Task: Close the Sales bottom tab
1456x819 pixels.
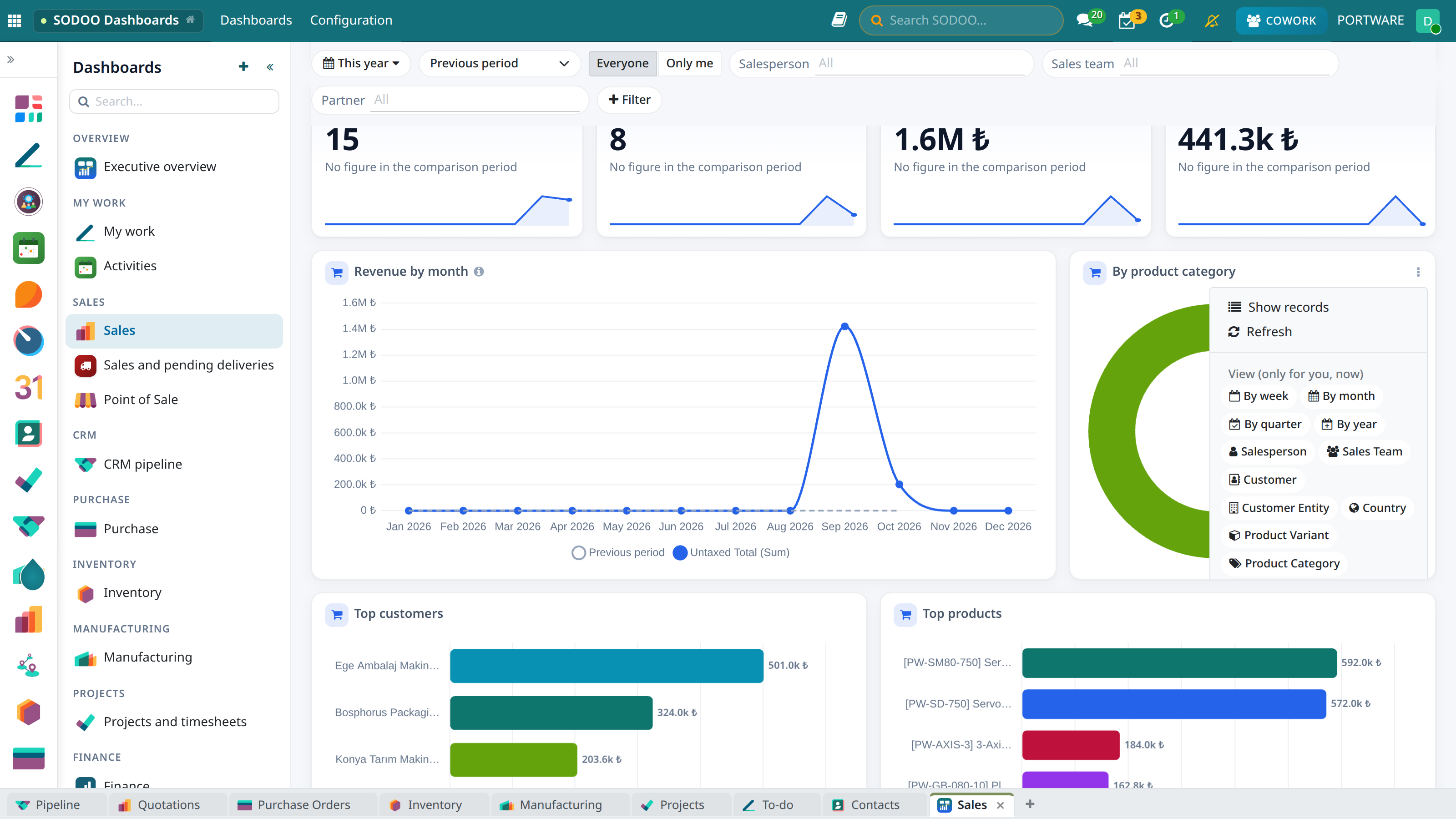Action: point(1001,805)
